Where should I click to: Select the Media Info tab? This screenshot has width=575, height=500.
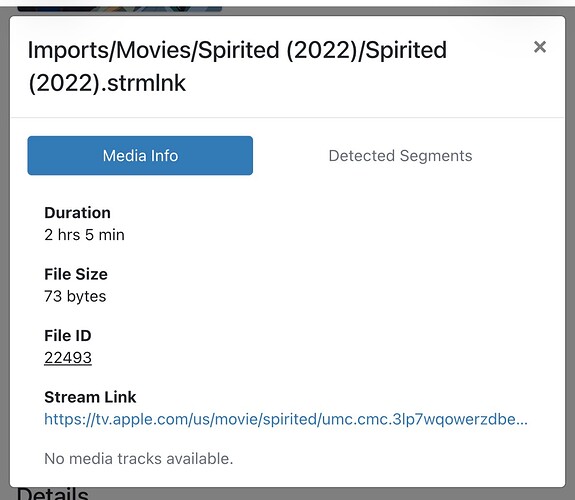[x=140, y=156]
